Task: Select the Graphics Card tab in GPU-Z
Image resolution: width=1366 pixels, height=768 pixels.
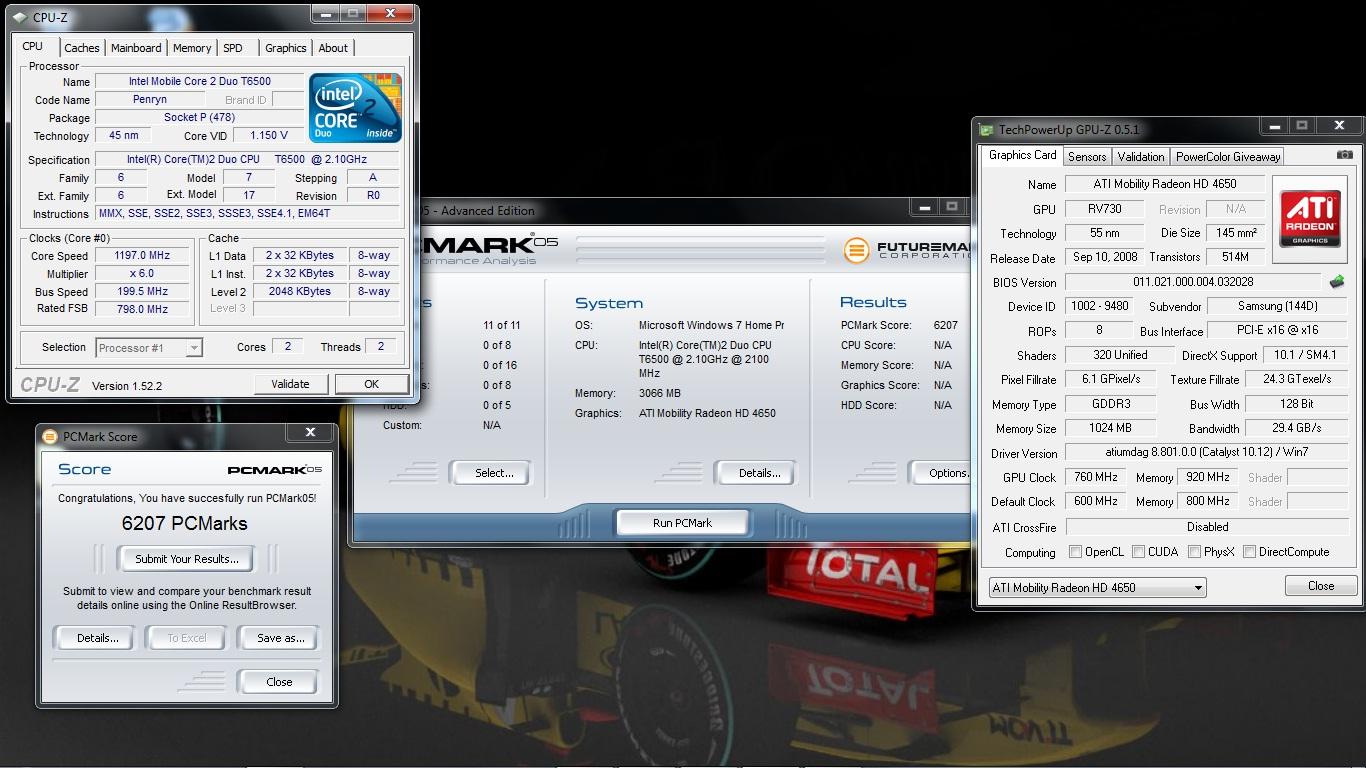Action: point(1022,155)
